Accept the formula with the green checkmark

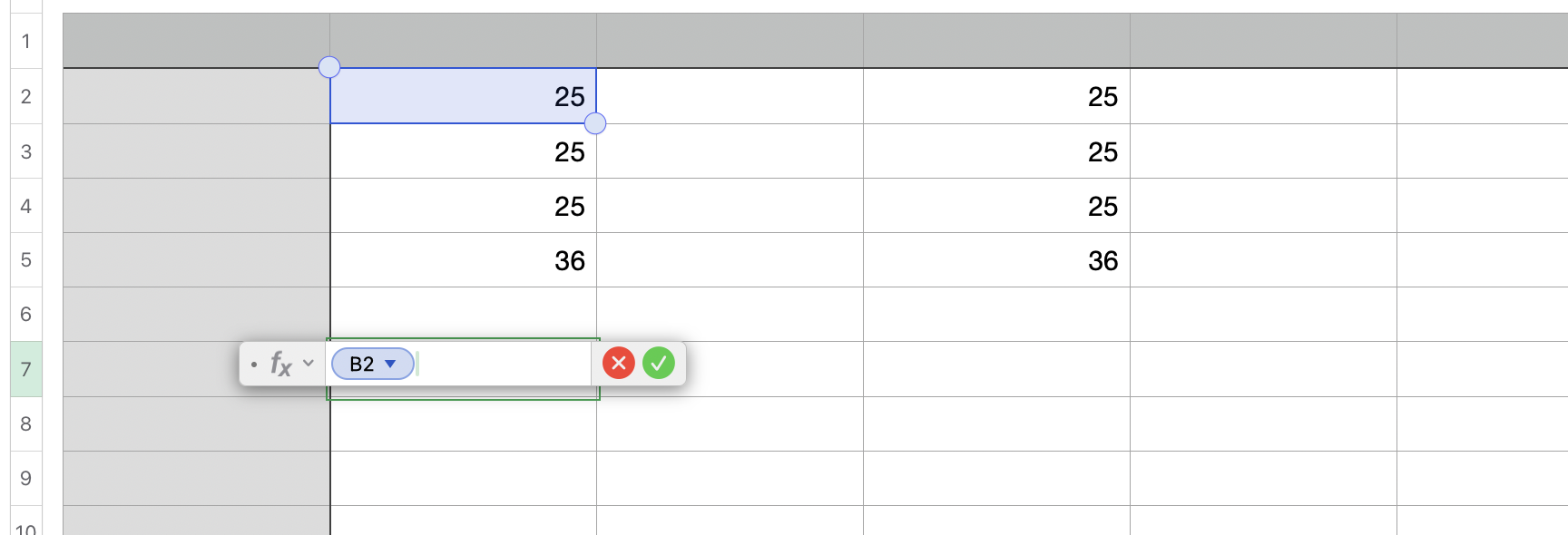coord(659,364)
